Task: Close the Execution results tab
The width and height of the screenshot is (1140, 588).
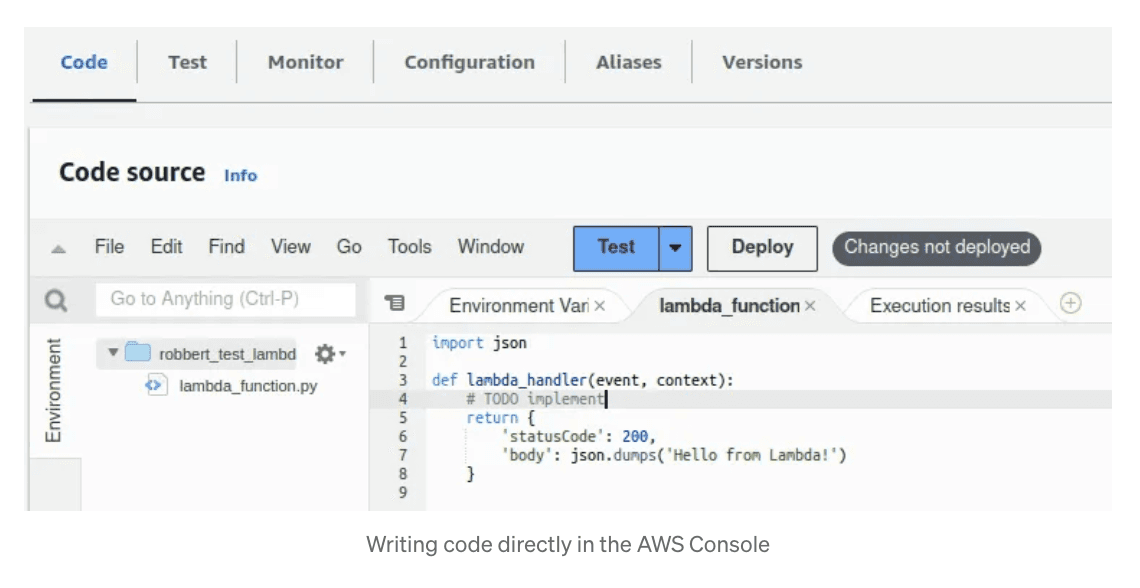Action: tap(1021, 306)
